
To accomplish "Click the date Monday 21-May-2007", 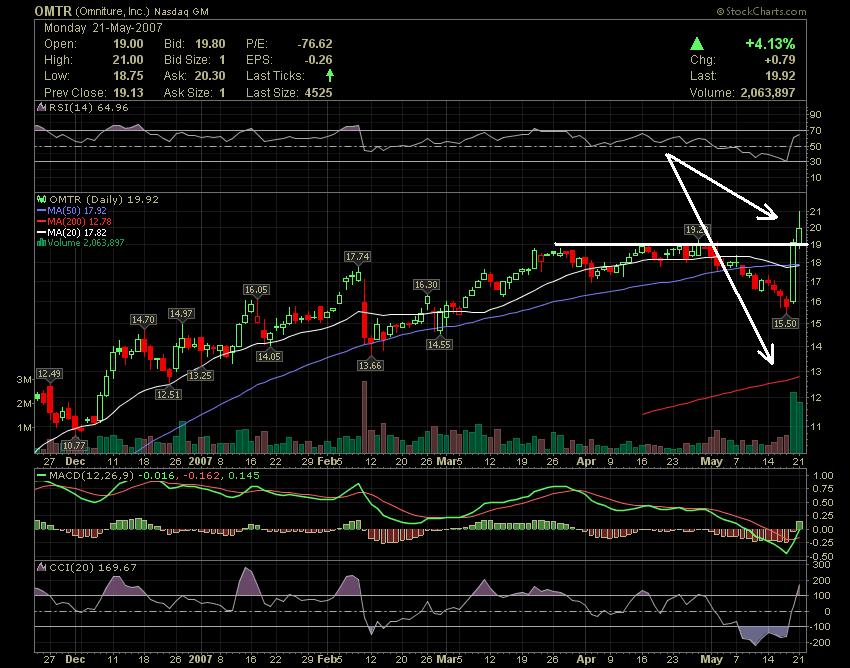I will tap(103, 28).
